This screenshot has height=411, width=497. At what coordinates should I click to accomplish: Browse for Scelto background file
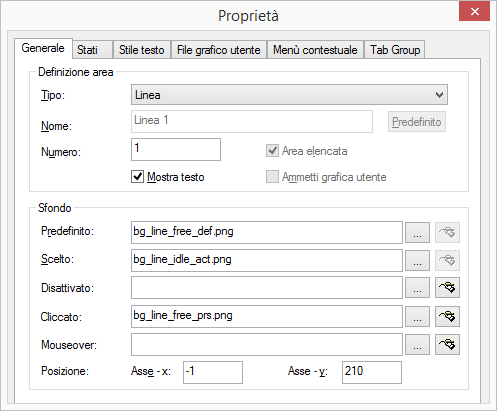tap(417, 260)
